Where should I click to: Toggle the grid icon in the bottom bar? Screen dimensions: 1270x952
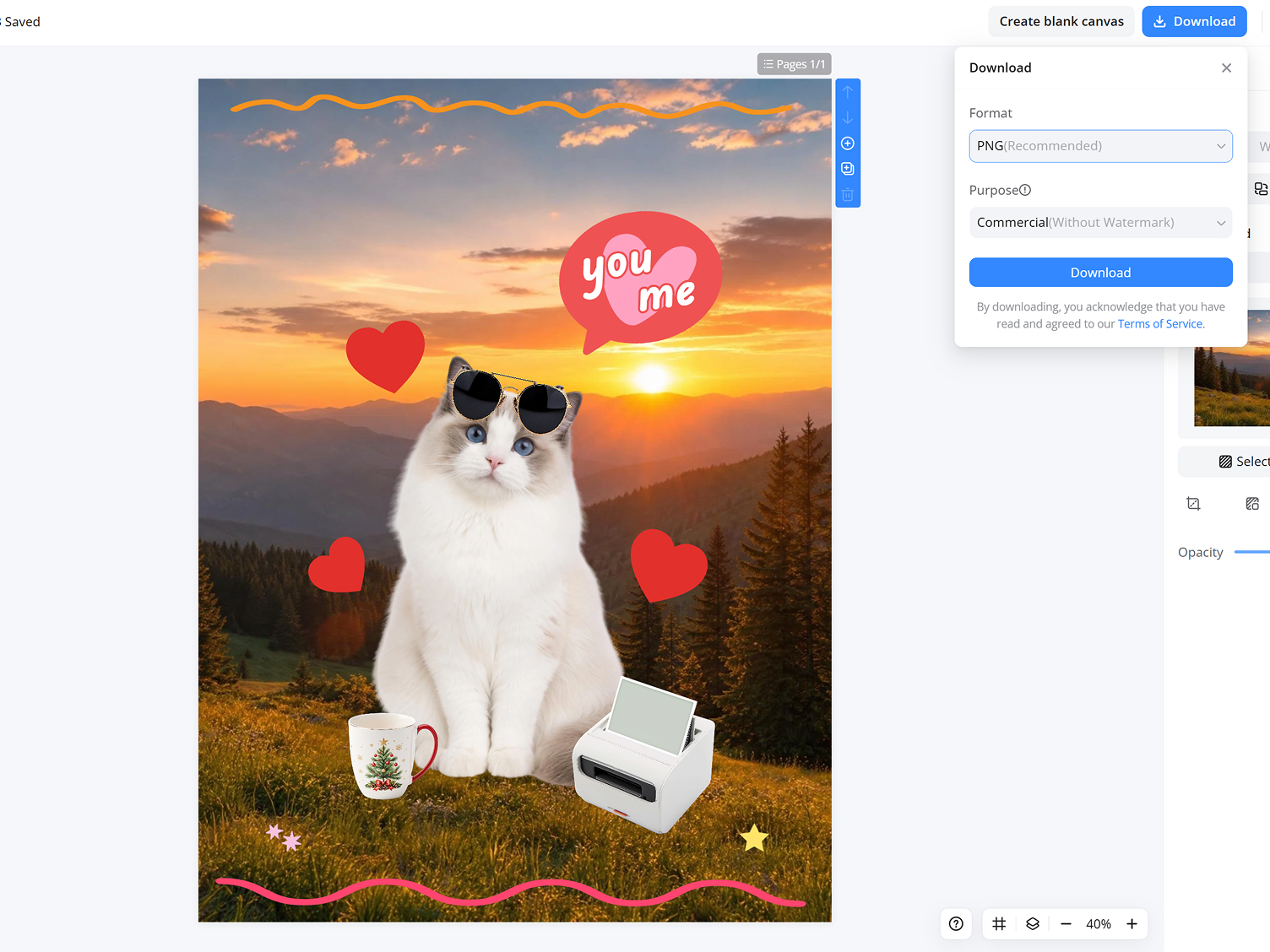[x=999, y=924]
